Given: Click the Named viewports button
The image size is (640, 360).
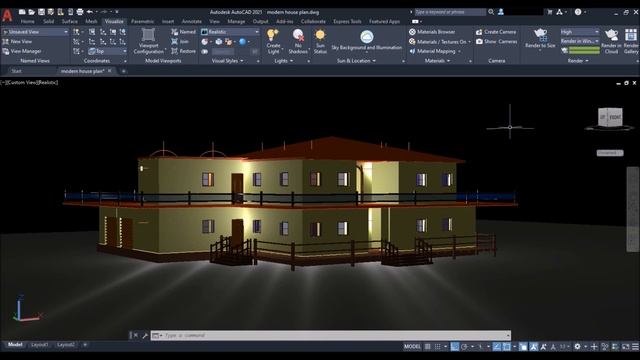Looking at the screenshot, I should [x=184, y=31].
